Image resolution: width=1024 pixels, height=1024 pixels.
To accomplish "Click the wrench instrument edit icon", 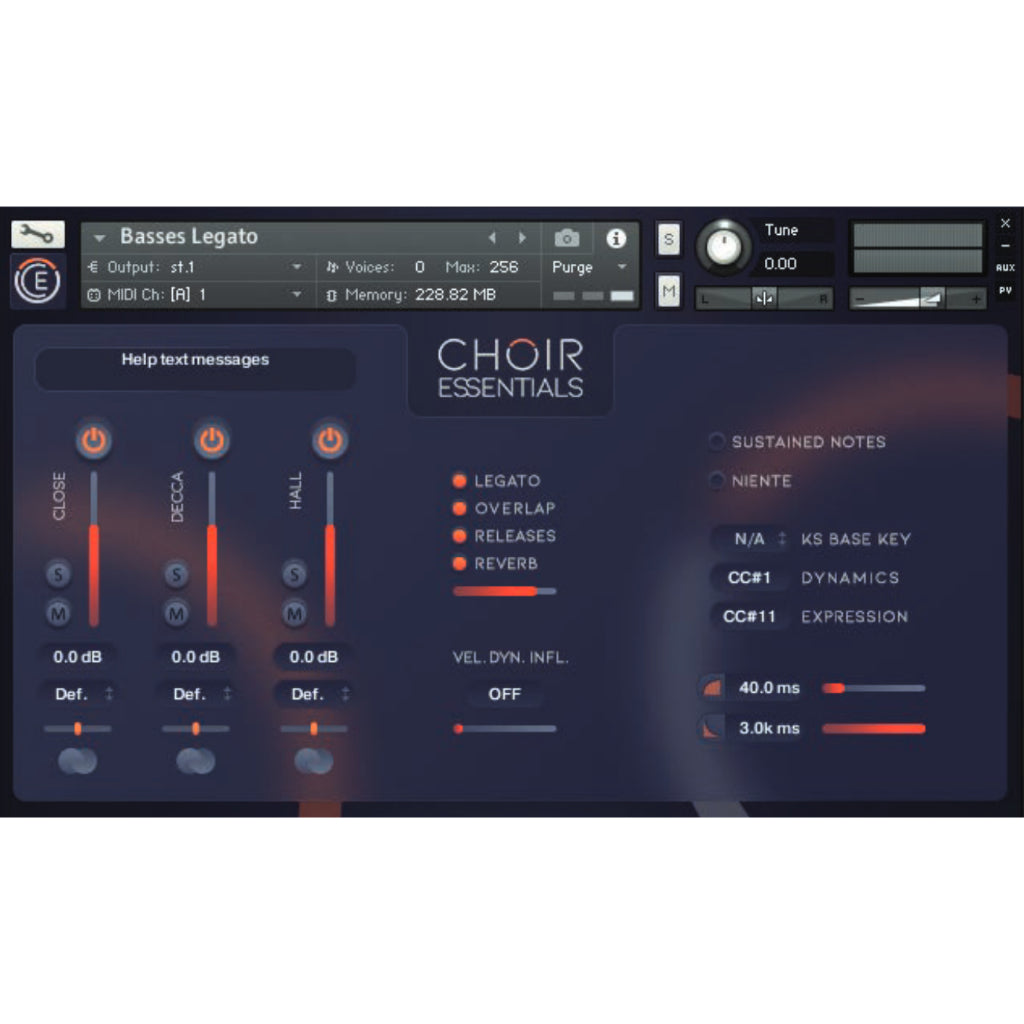I will pos(35,233).
